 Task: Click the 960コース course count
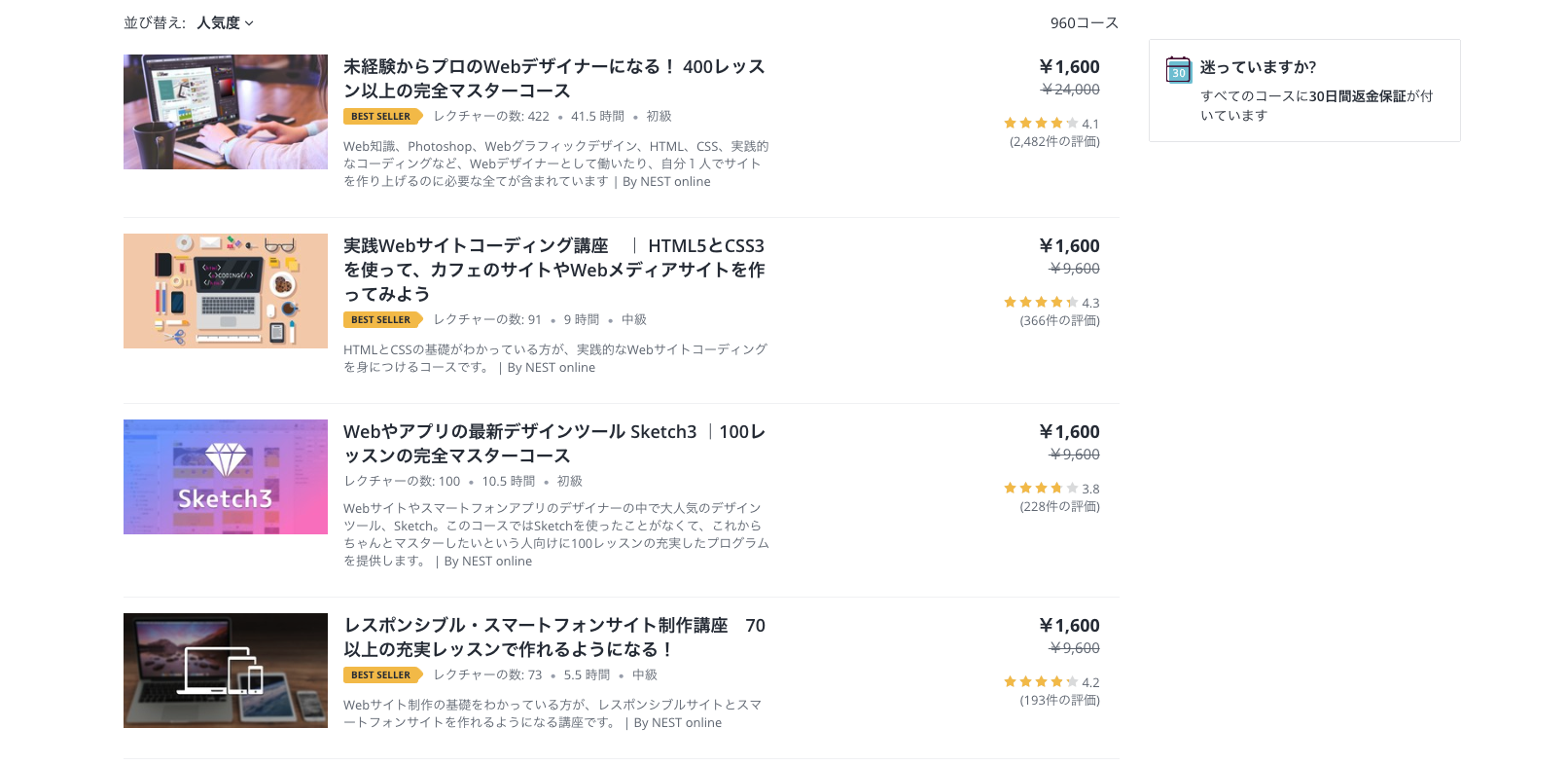coord(1084,22)
